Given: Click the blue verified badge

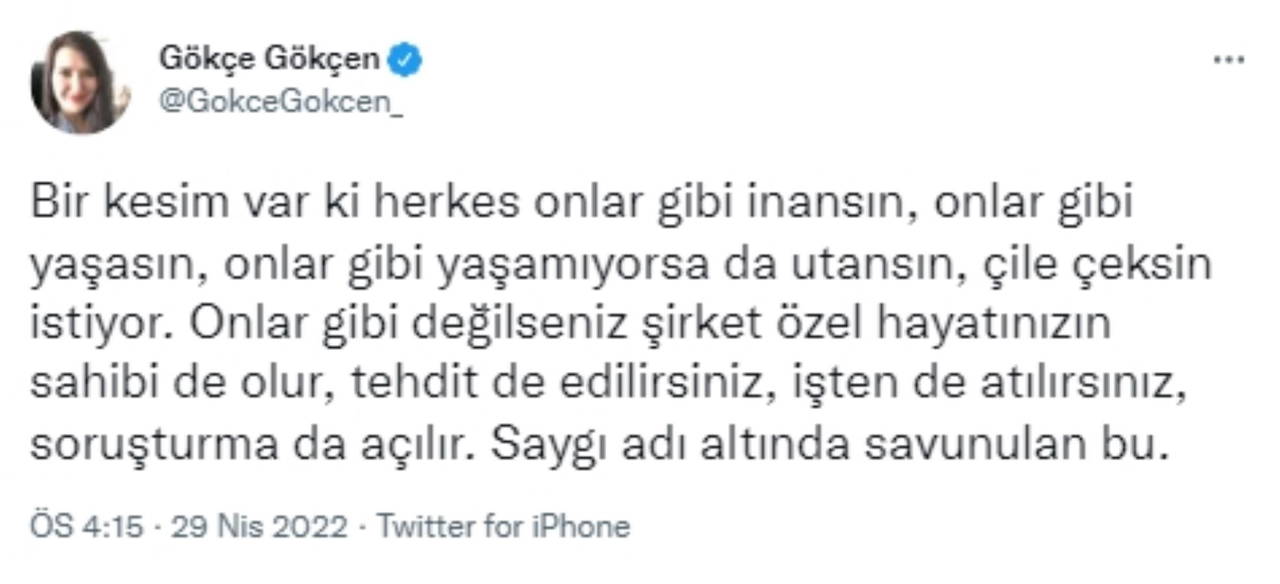Looking at the screenshot, I should pos(404,60).
